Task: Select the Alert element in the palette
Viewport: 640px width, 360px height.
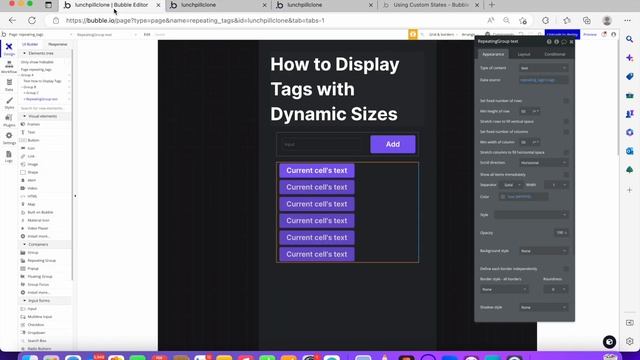Action: (x=32, y=180)
